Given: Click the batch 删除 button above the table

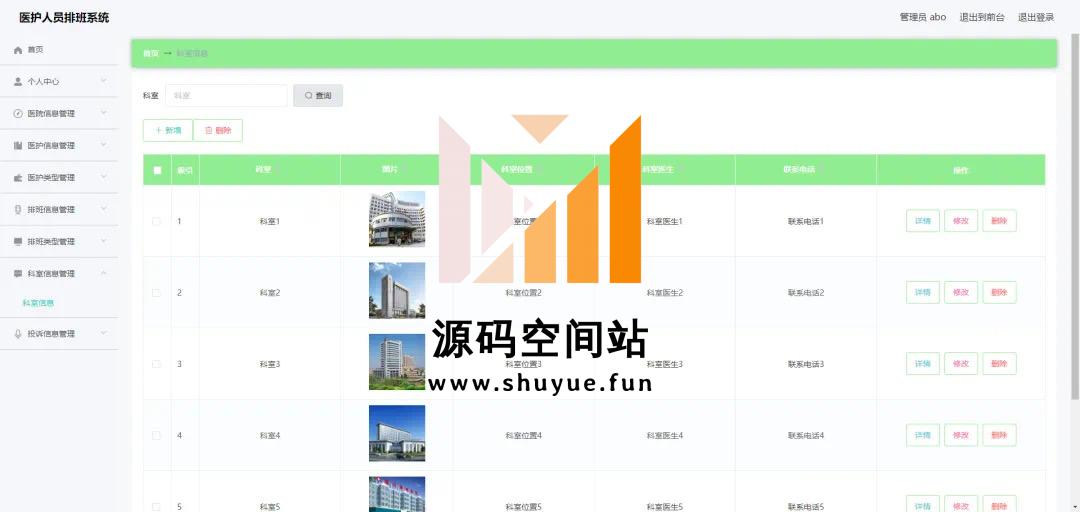Looking at the screenshot, I should (218, 130).
